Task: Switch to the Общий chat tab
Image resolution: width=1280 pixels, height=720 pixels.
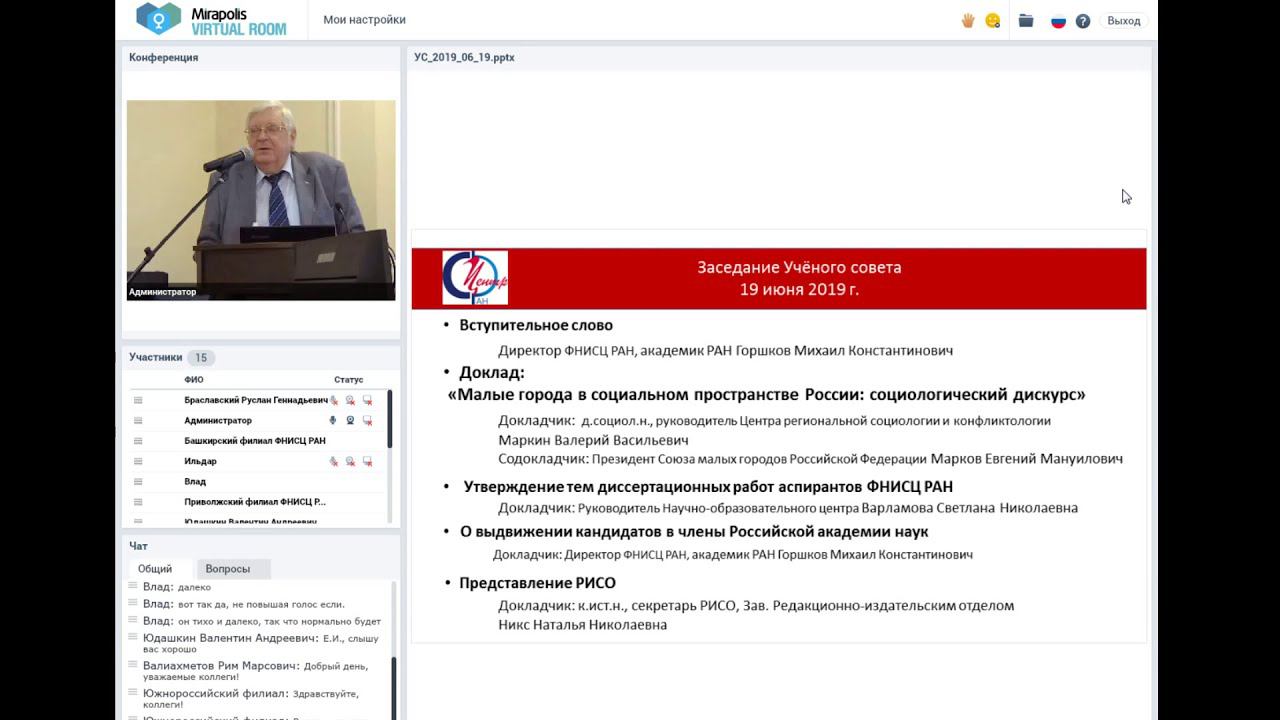Action: (155, 568)
